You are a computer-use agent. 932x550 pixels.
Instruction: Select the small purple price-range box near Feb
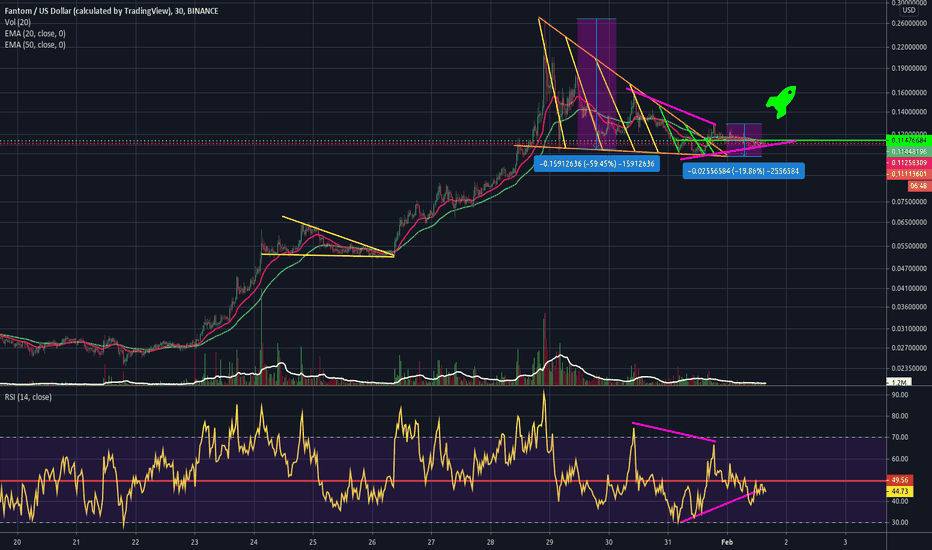click(x=744, y=140)
